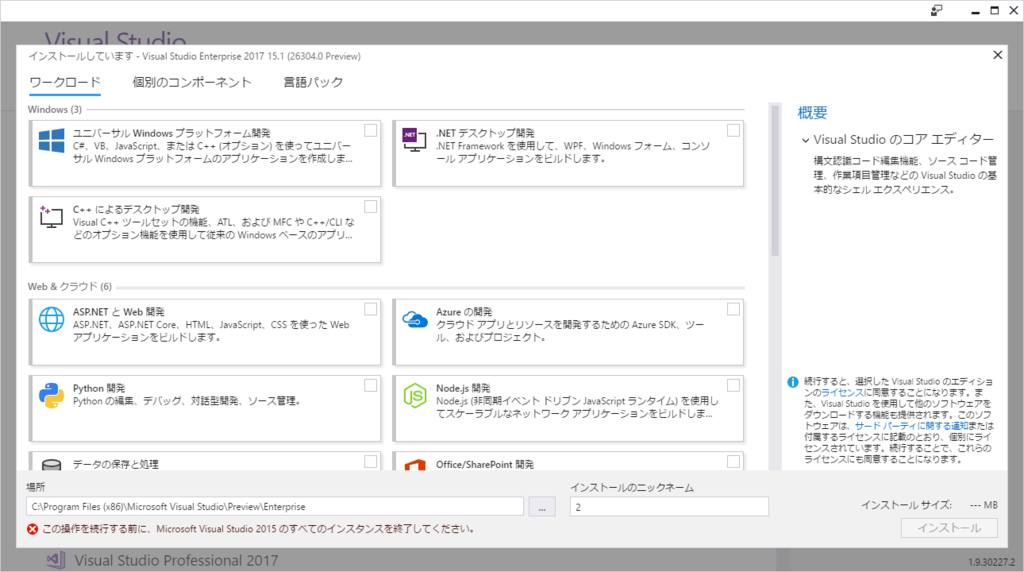Close the installer dialog with X
This screenshot has height=572, width=1024.
(x=997, y=55)
